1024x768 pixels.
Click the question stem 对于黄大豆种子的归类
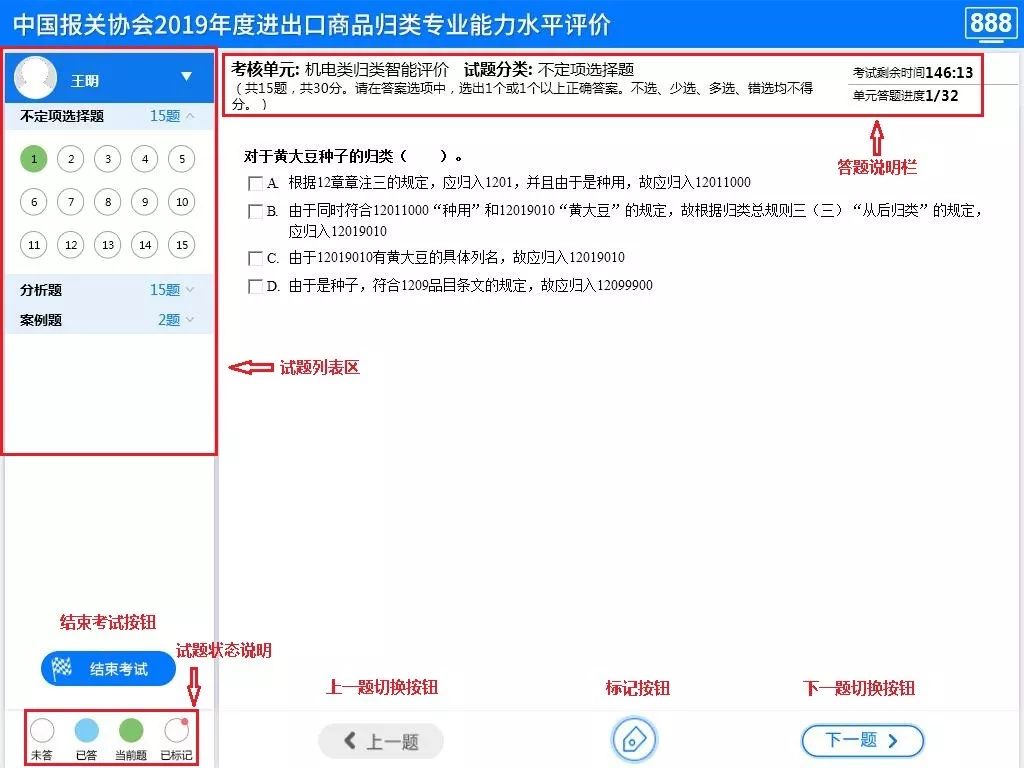click(353, 156)
